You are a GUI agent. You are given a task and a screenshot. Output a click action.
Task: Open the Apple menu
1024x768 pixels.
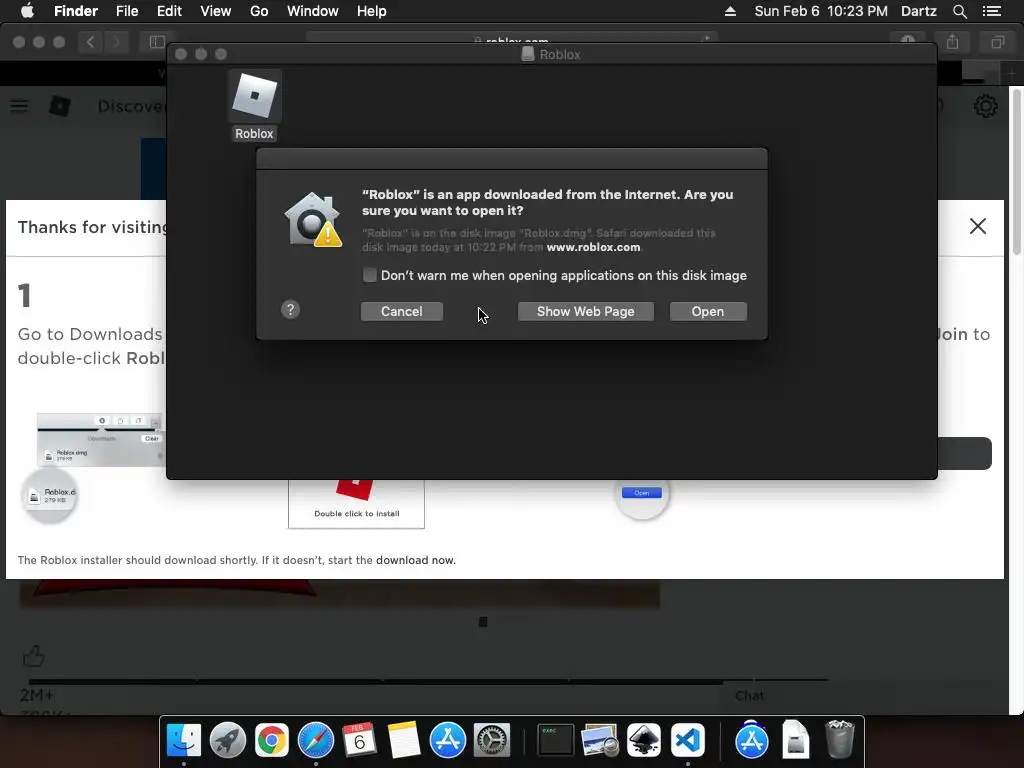(x=27, y=11)
